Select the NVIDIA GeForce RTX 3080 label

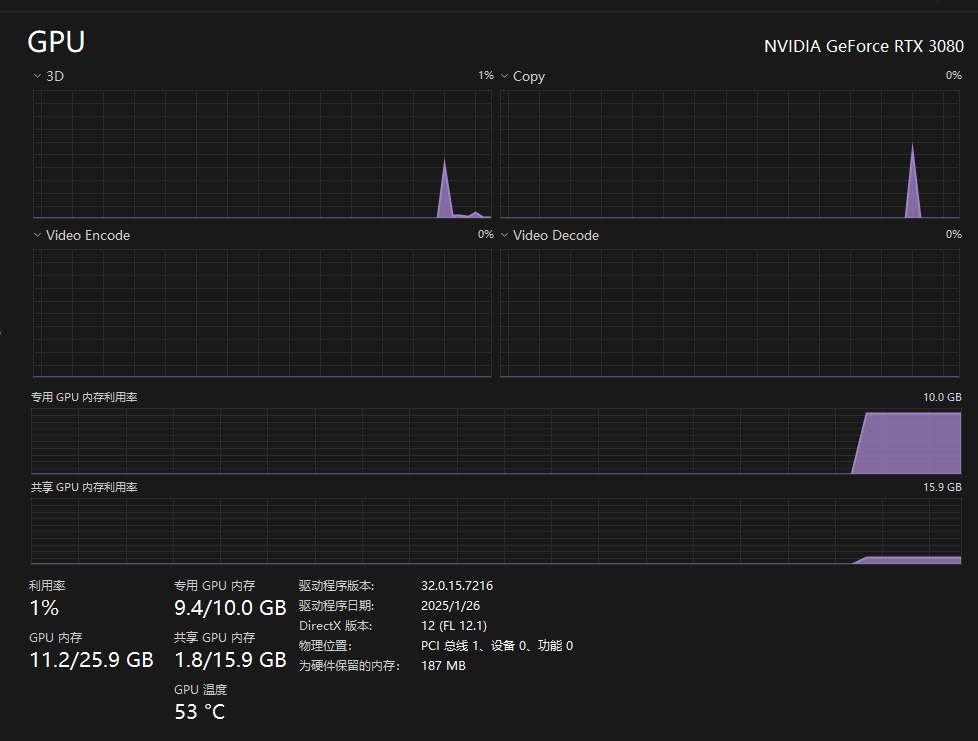point(863,47)
